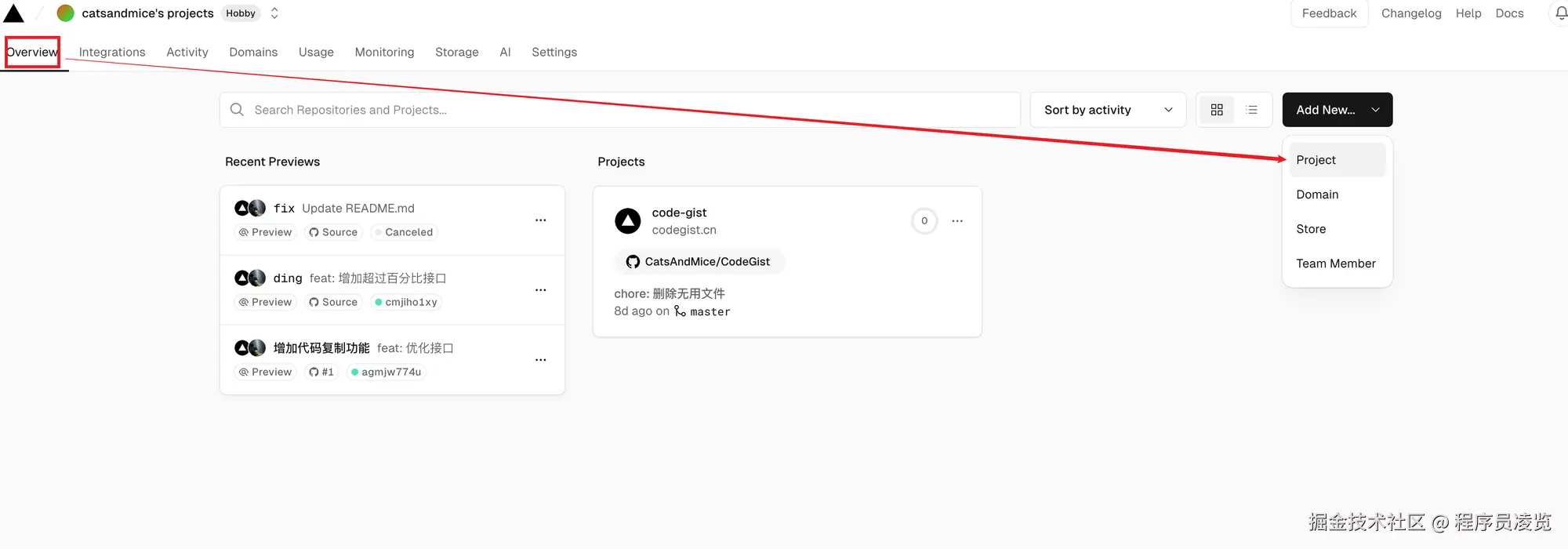This screenshot has height=549, width=1568.
Task: Visit the codegist.cn domain link
Action: [x=684, y=230]
